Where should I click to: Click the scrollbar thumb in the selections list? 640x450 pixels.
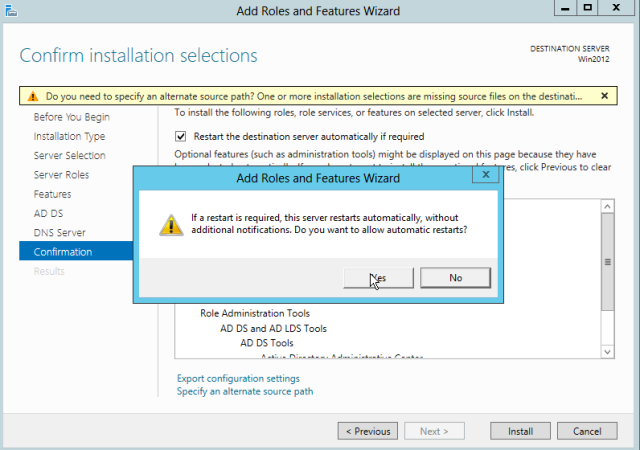pyautogui.click(x=606, y=261)
